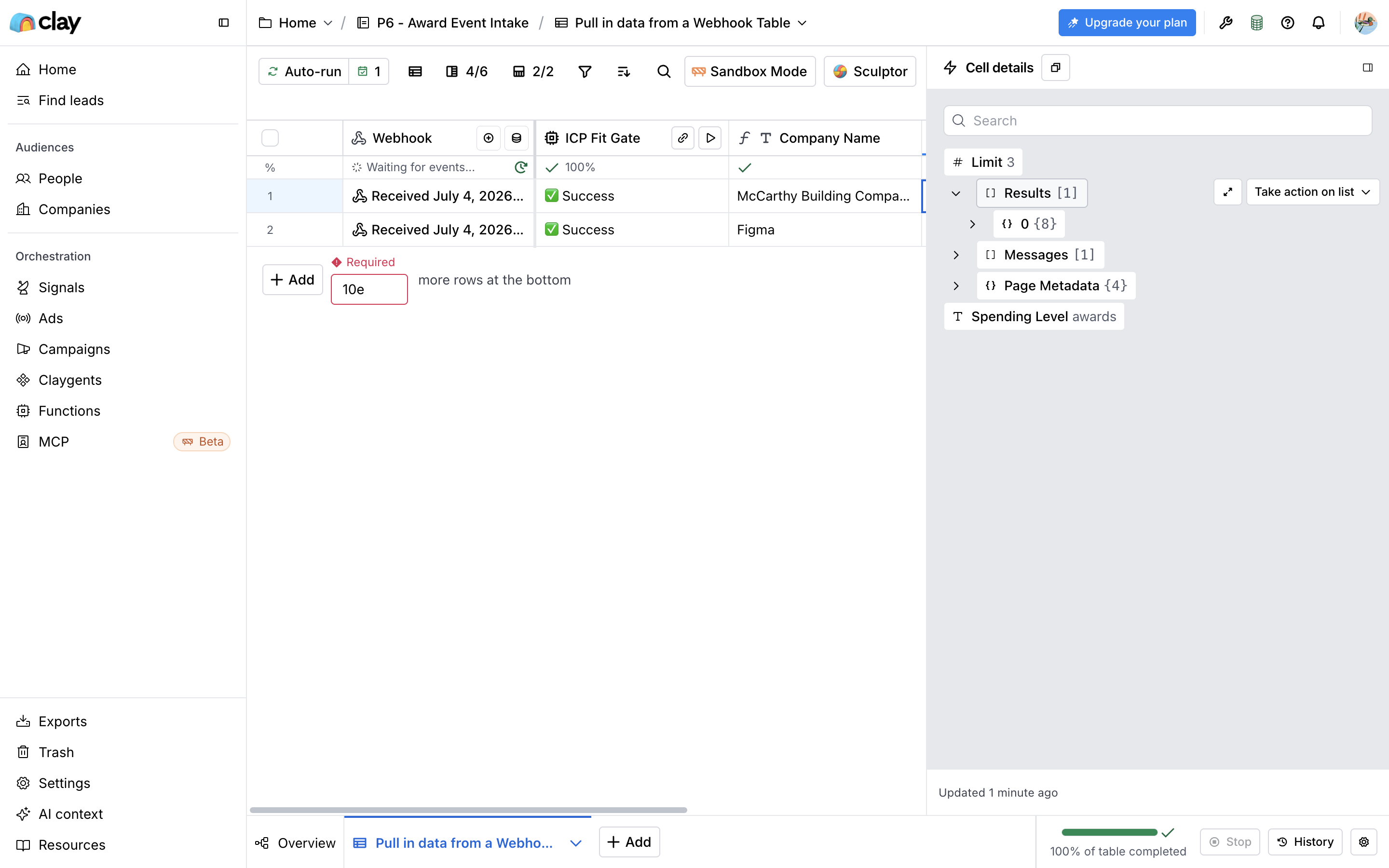Open the filter funnel icon

585,71
